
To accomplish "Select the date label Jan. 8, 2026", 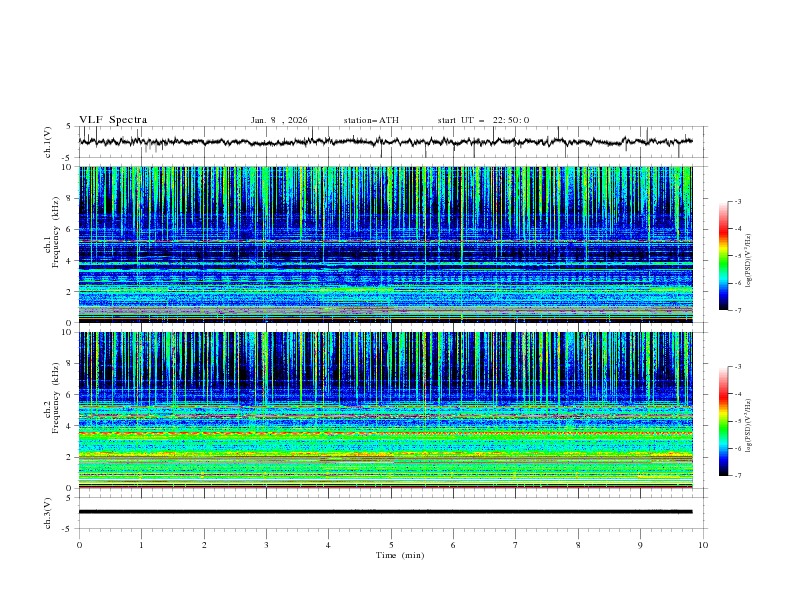I will click(x=279, y=120).
